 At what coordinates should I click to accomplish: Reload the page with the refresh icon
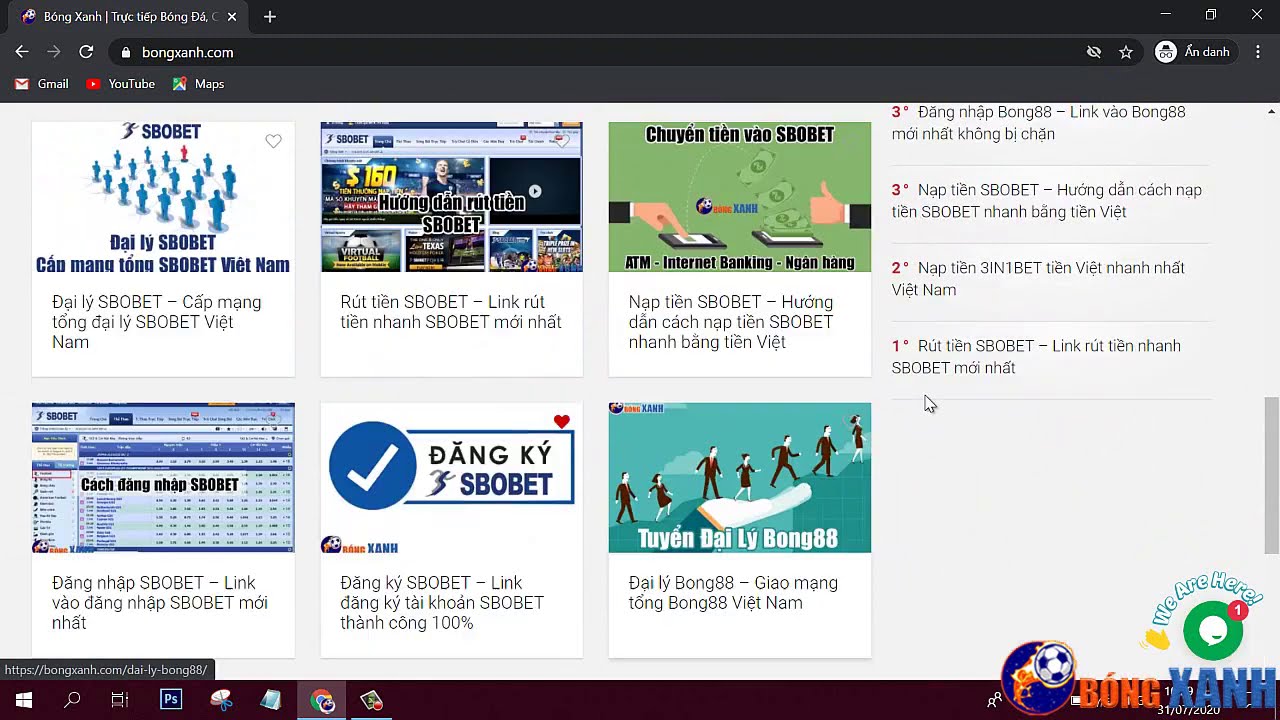[x=86, y=52]
